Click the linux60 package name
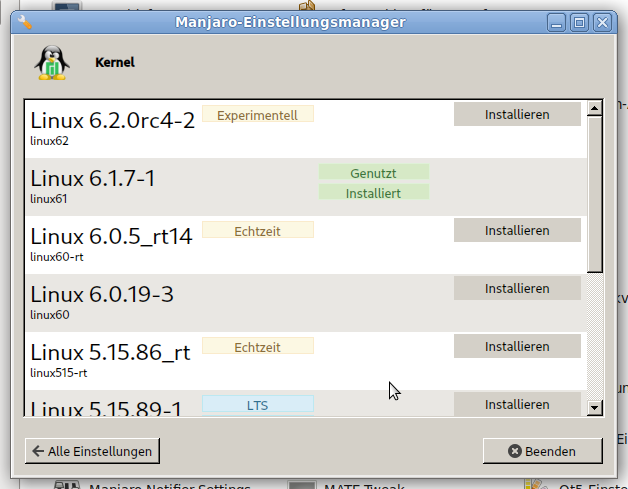 click(50, 315)
